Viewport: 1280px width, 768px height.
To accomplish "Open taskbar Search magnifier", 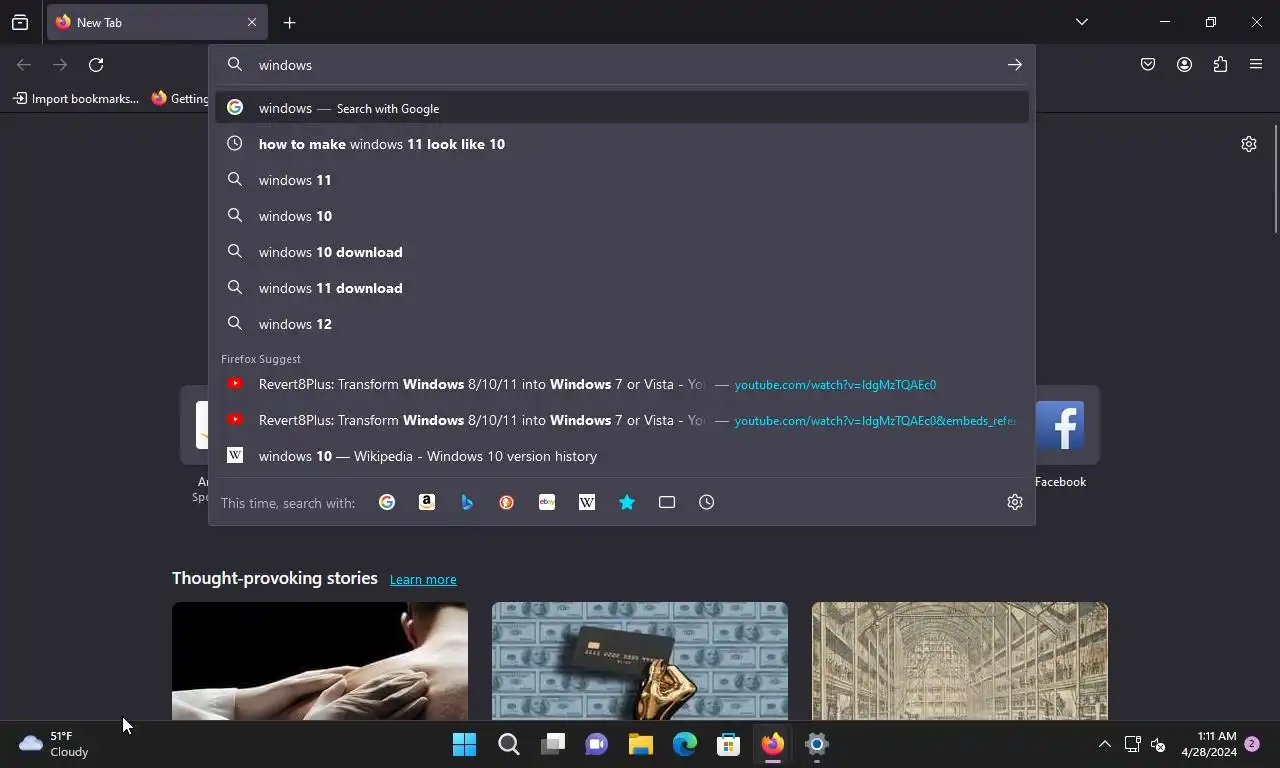I will click(509, 744).
